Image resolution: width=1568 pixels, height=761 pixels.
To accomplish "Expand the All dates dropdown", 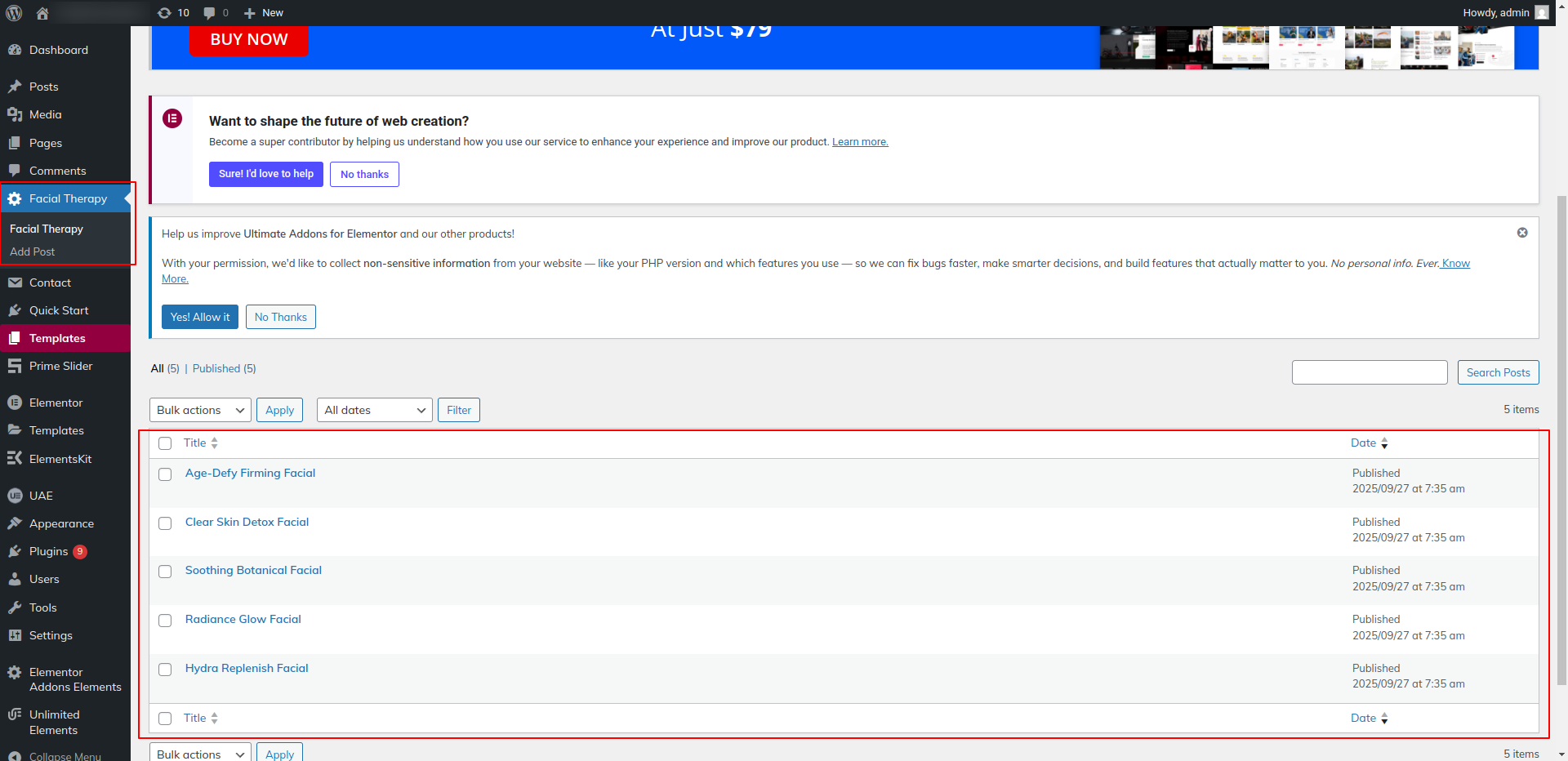I will point(374,410).
